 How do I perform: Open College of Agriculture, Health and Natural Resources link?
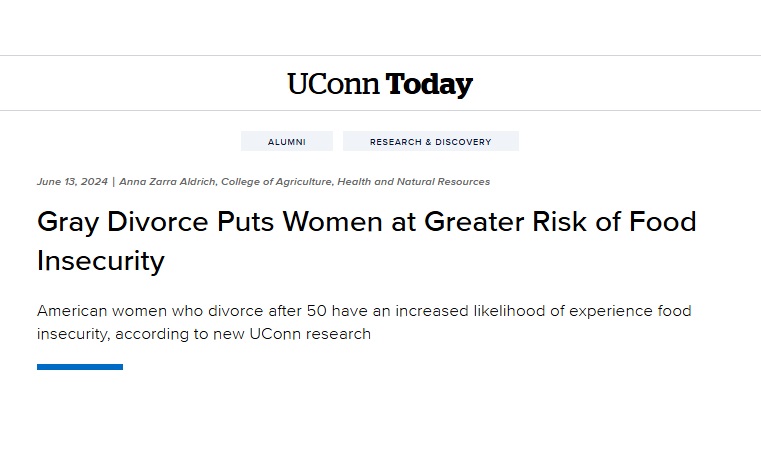tap(355, 182)
